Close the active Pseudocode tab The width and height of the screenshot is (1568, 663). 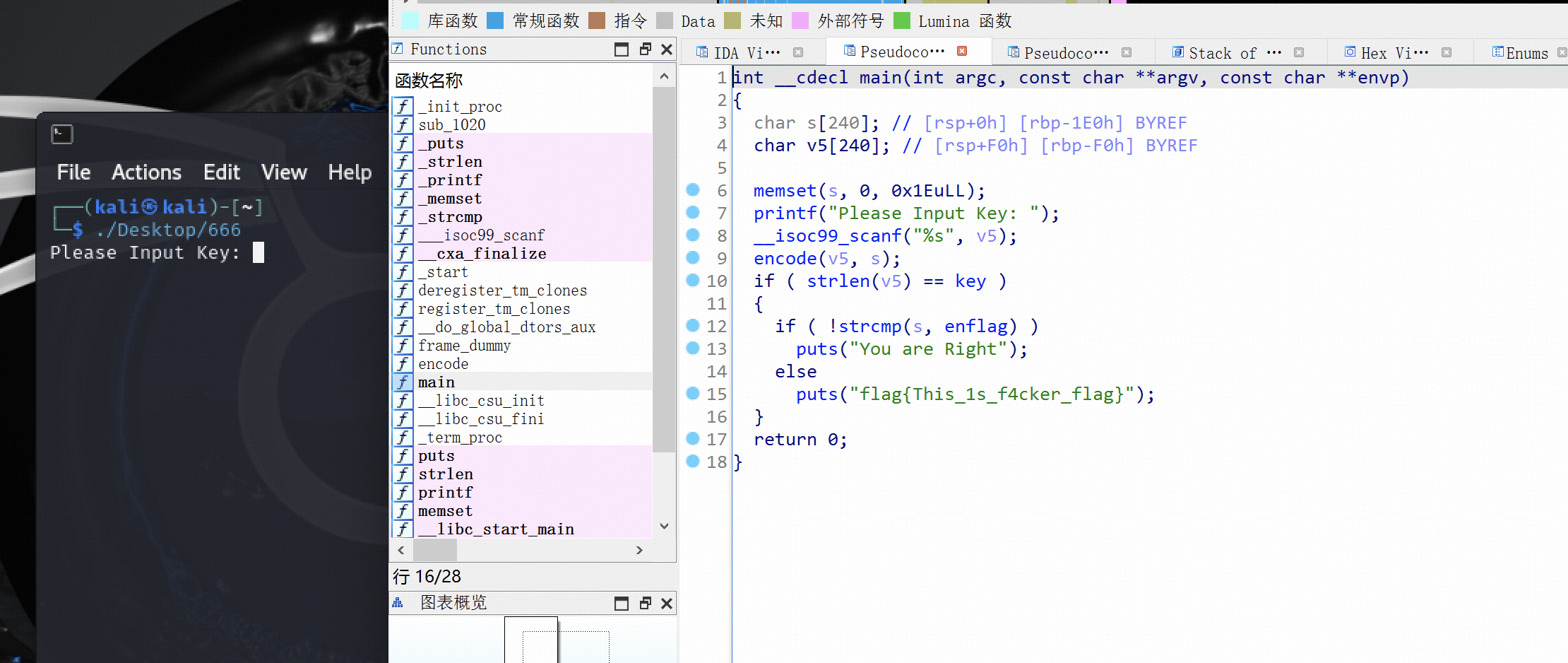coord(962,52)
